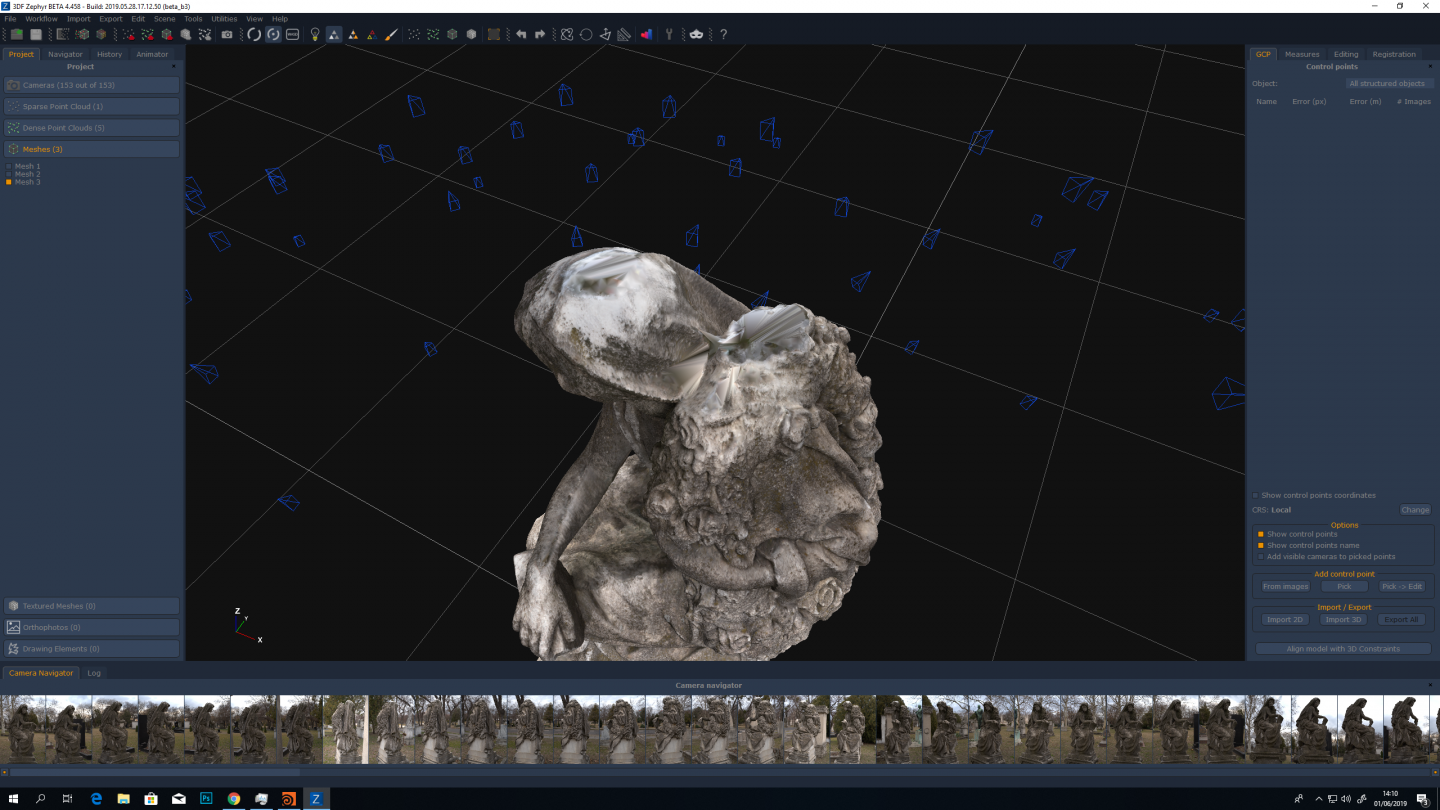Viewport: 1440px width, 810px height.
Task: Click the bounding box icon in toolbar
Action: [494, 34]
